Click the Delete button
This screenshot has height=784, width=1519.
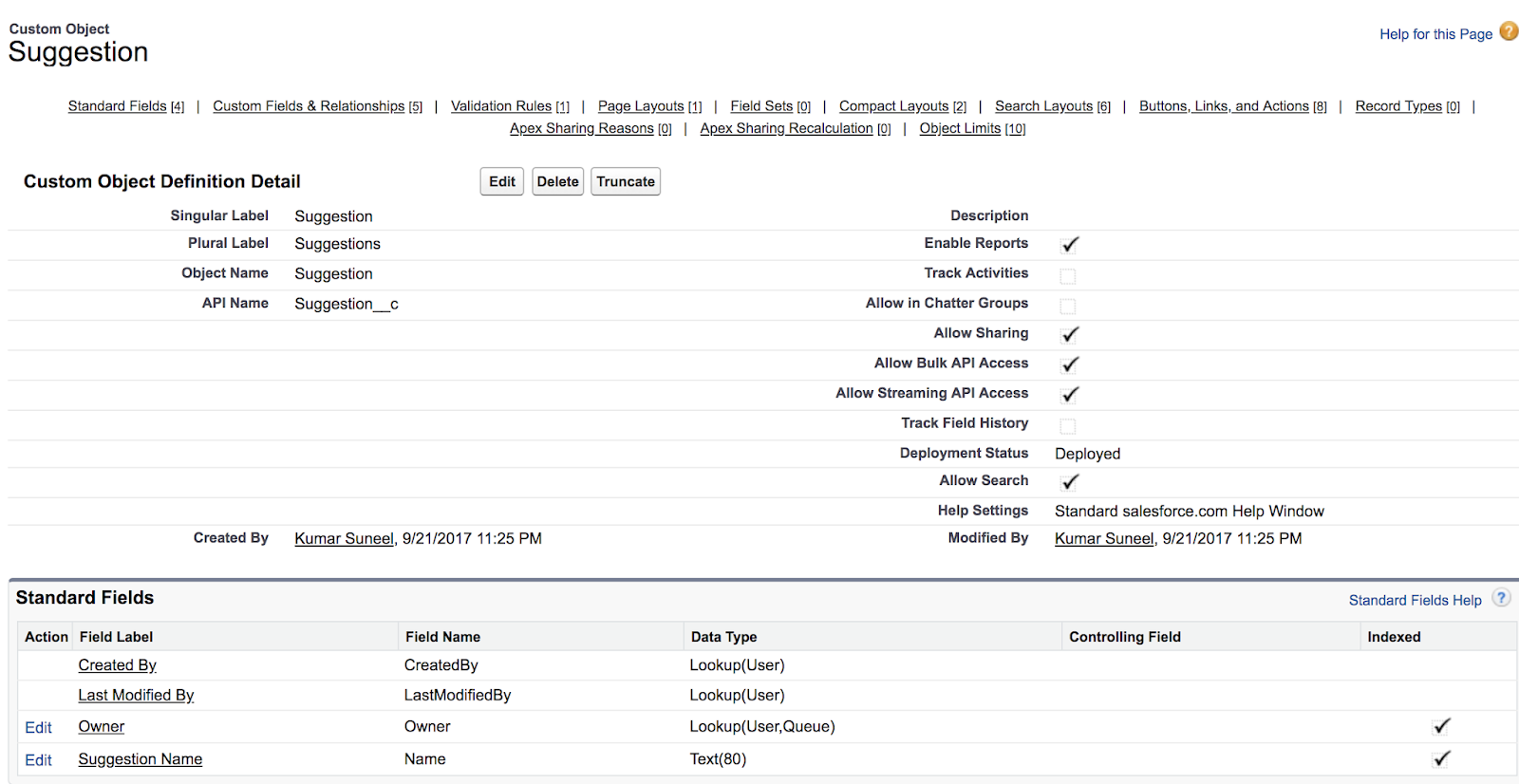[558, 181]
